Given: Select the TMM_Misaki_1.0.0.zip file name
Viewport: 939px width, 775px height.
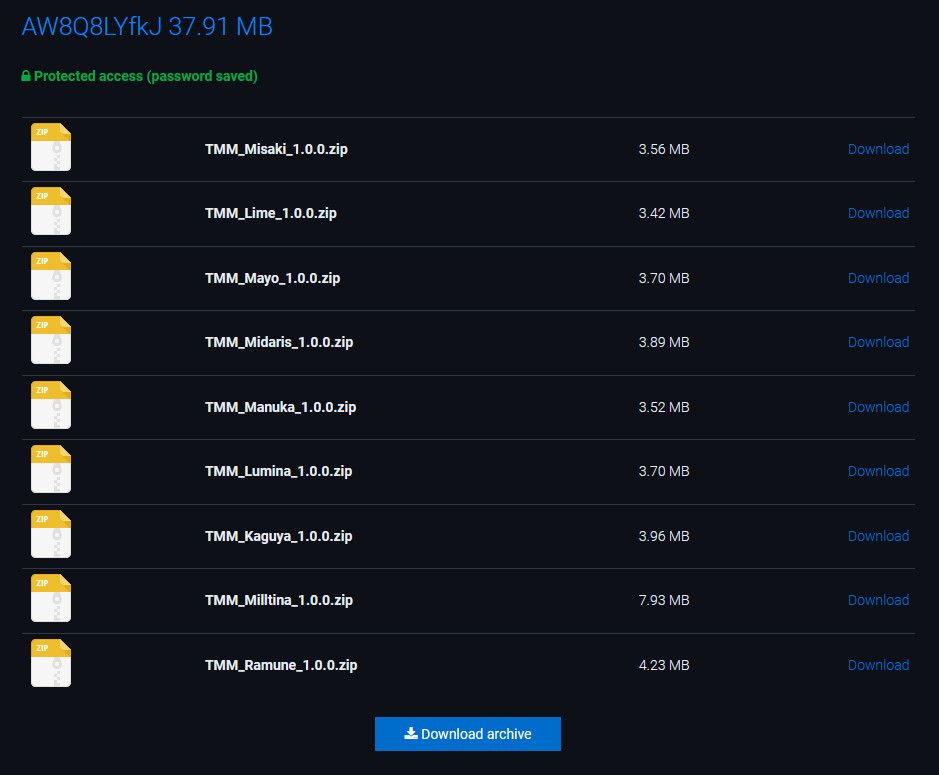Looking at the screenshot, I should (x=276, y=149).
